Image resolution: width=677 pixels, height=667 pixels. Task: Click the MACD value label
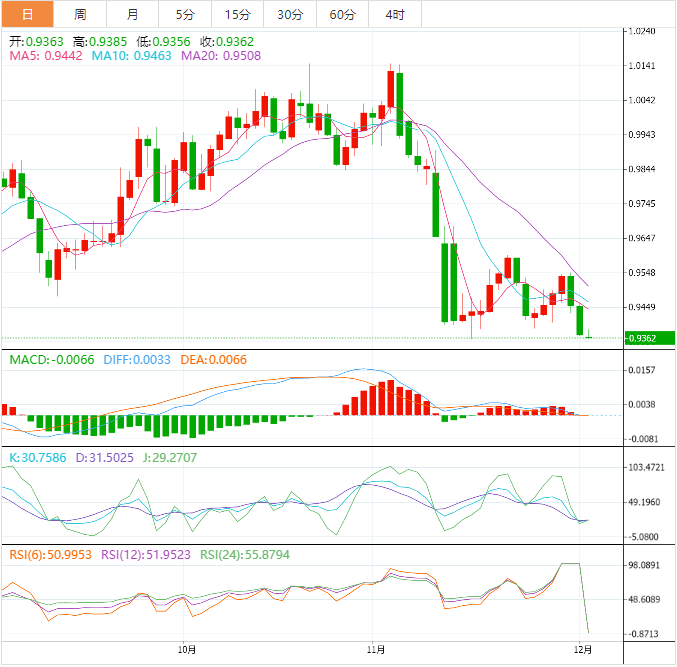click(x=51, y=360)
